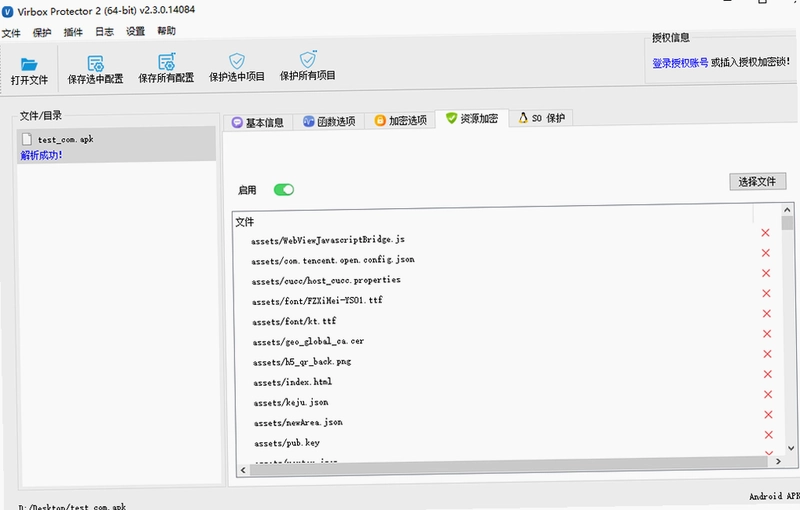Open the 设置 menu

135,31
